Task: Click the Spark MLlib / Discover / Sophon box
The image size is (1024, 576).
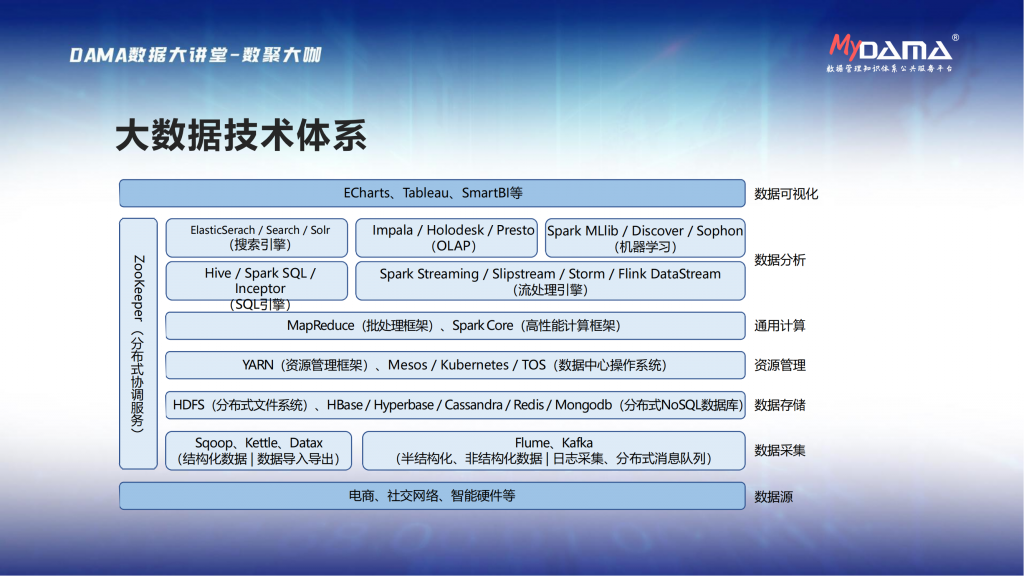Action: 645,238
